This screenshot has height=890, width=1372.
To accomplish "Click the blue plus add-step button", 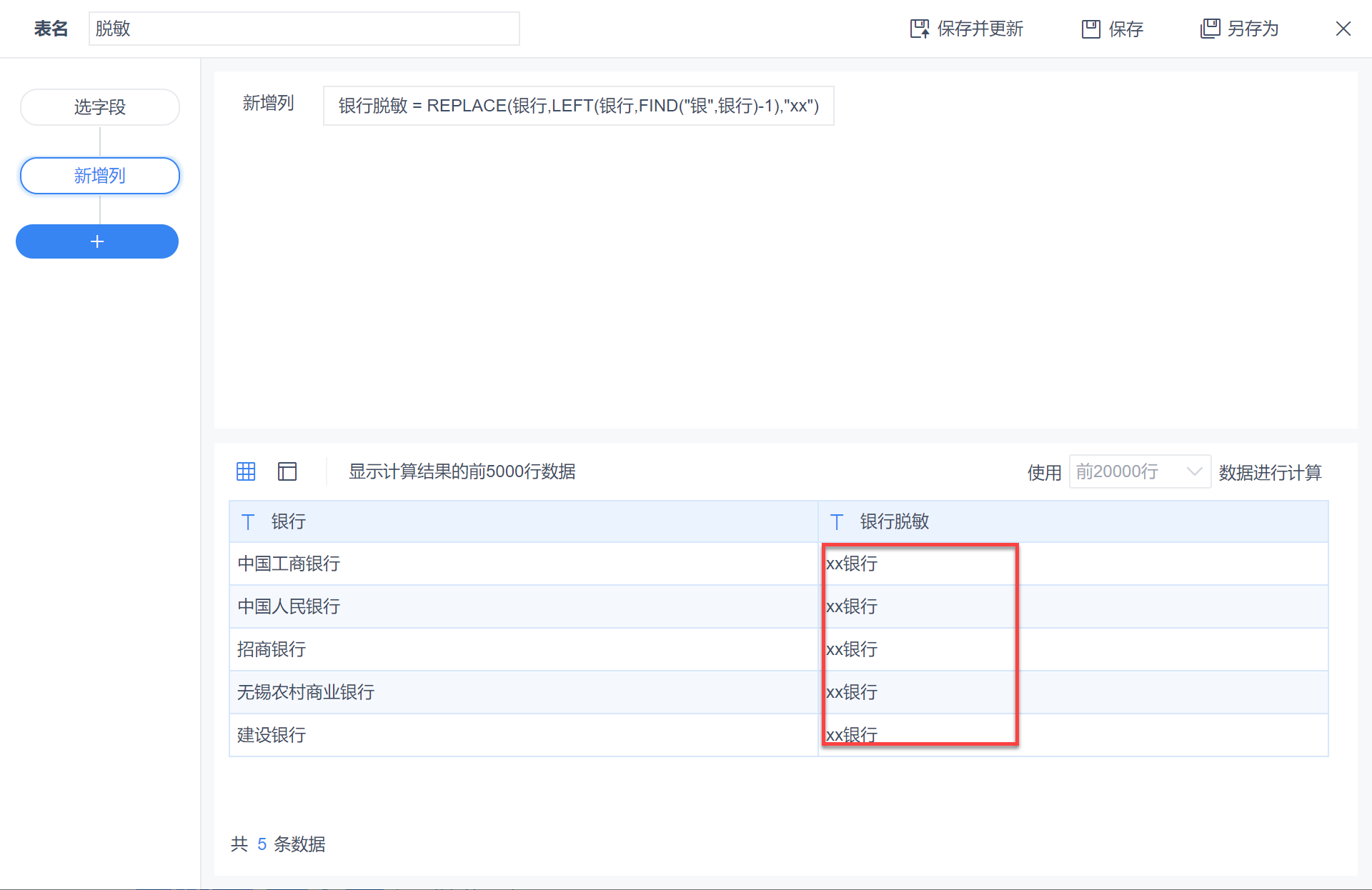I will click(97, 241).
